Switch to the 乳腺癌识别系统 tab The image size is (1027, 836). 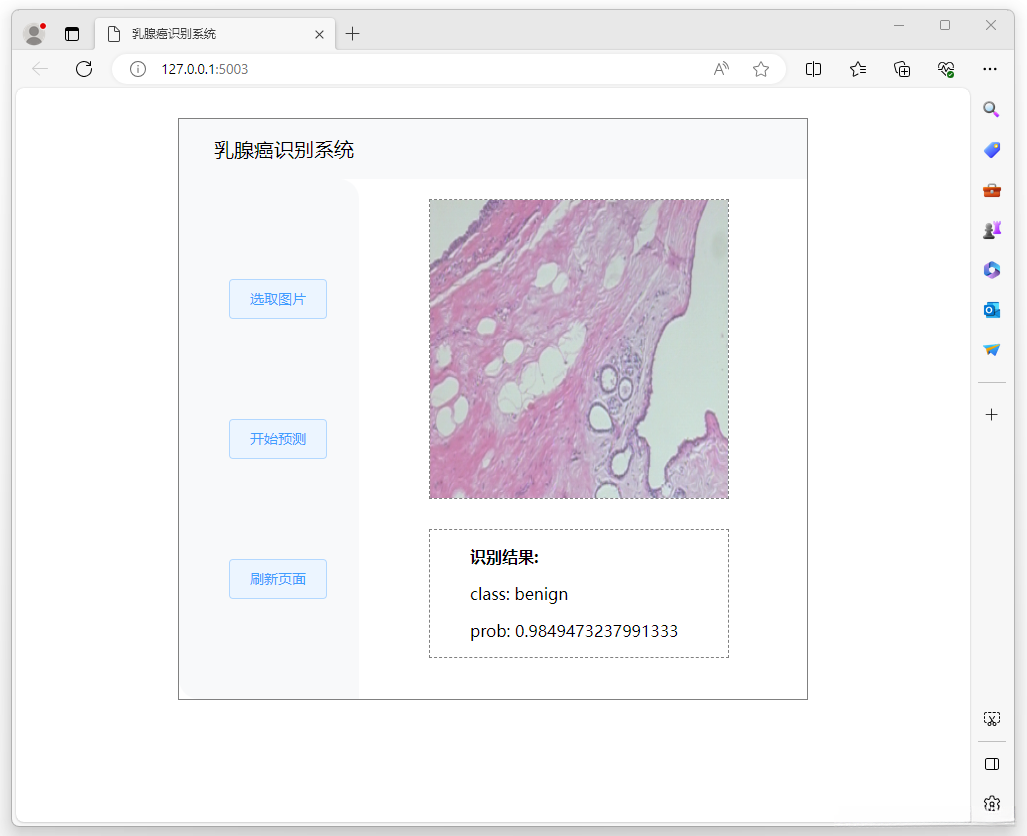[216, 33]
